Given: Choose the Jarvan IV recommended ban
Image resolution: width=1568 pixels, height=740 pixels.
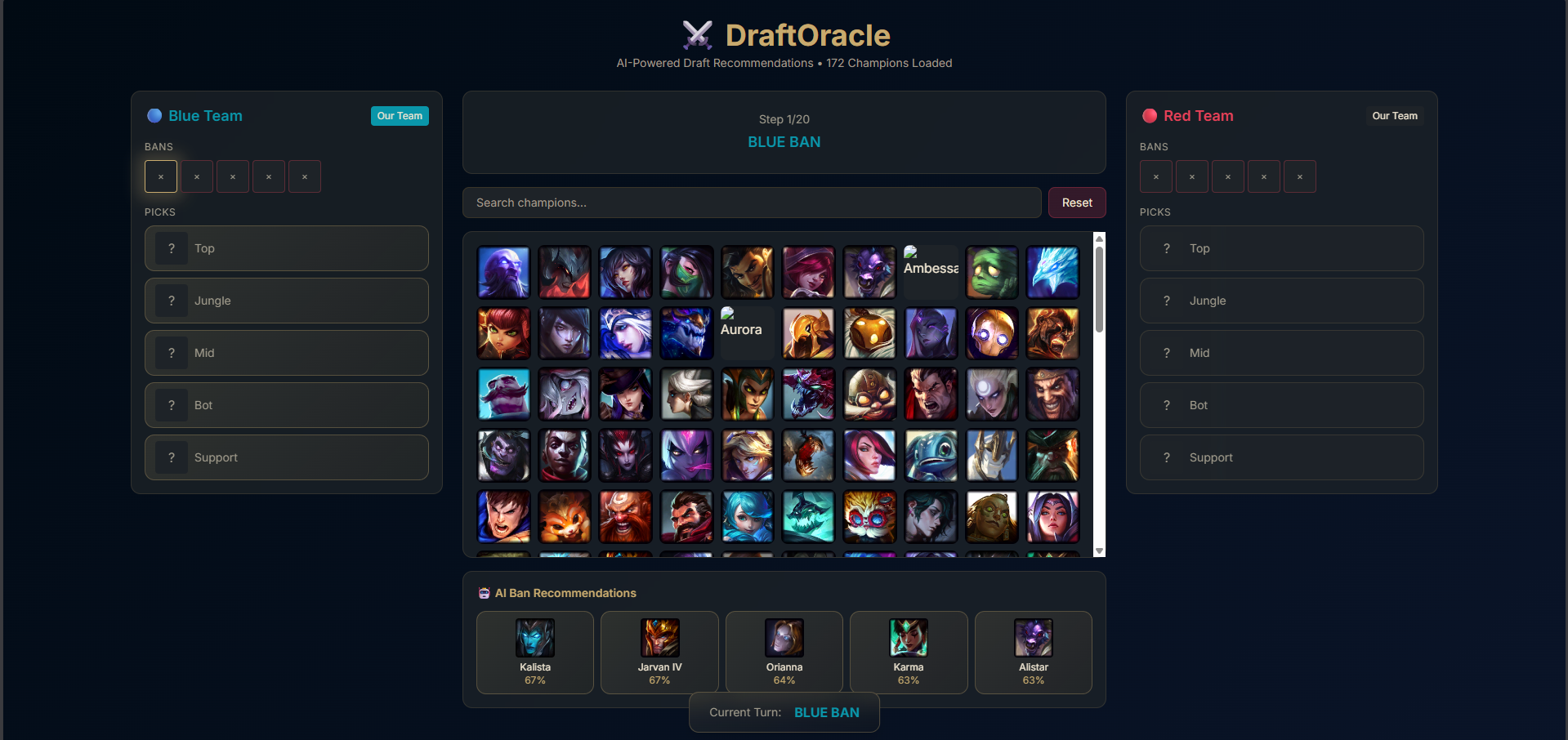Looking at the screenshot, I should click(659, 652).
